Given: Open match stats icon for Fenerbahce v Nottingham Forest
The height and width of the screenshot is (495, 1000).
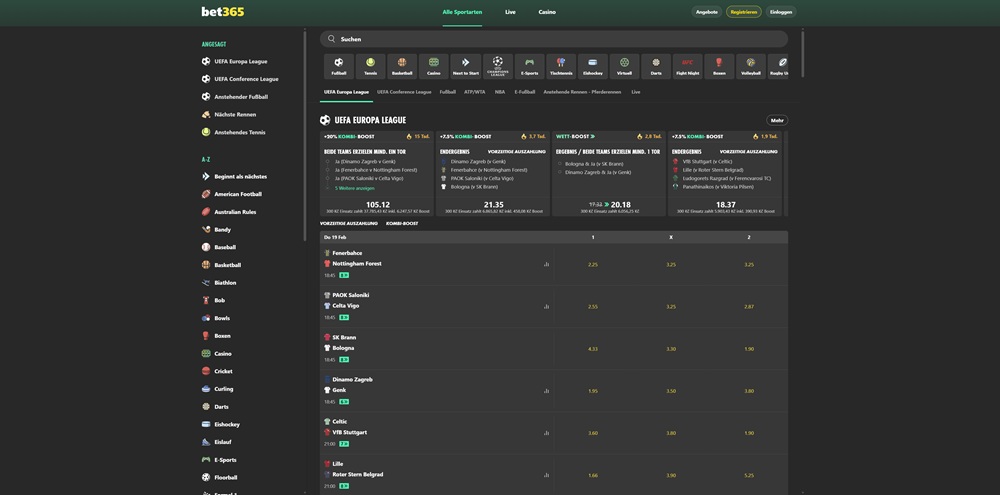Looking at the screenshot, I should [x=547, y=264].
